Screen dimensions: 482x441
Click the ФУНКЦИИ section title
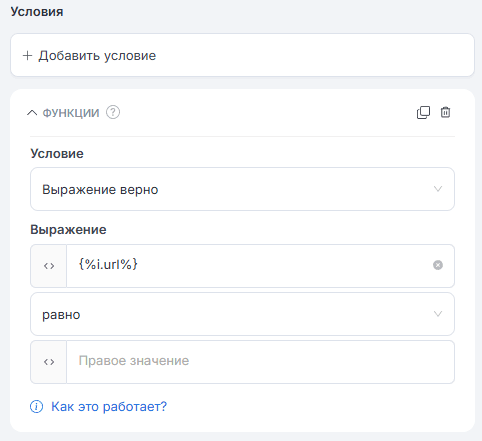tap(71, 113)
